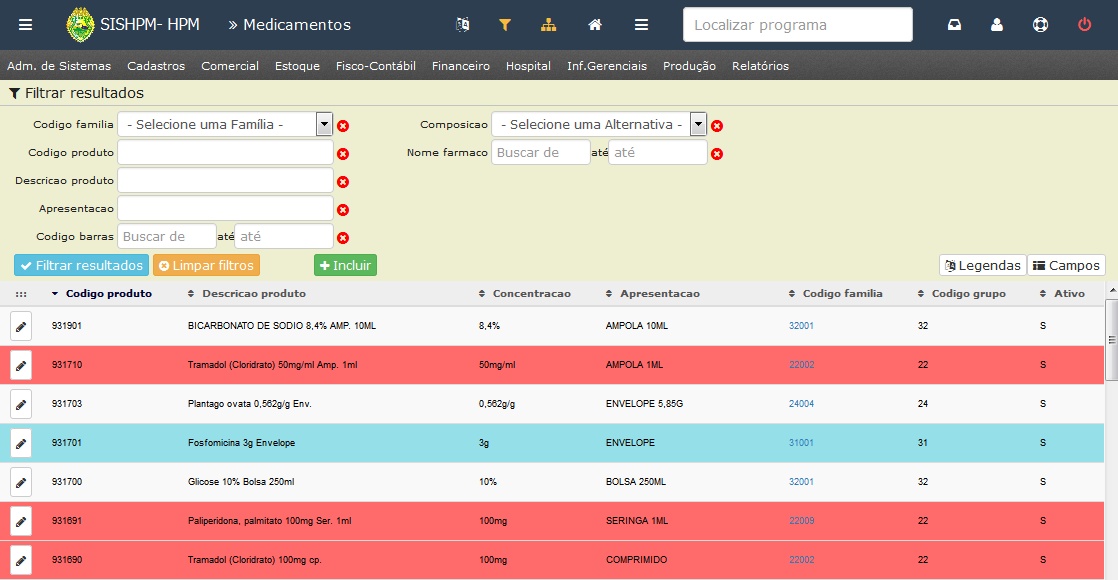Open Inf.Gerenciais menu
Screen dimensions: 1118x580
tap(607, 66)
